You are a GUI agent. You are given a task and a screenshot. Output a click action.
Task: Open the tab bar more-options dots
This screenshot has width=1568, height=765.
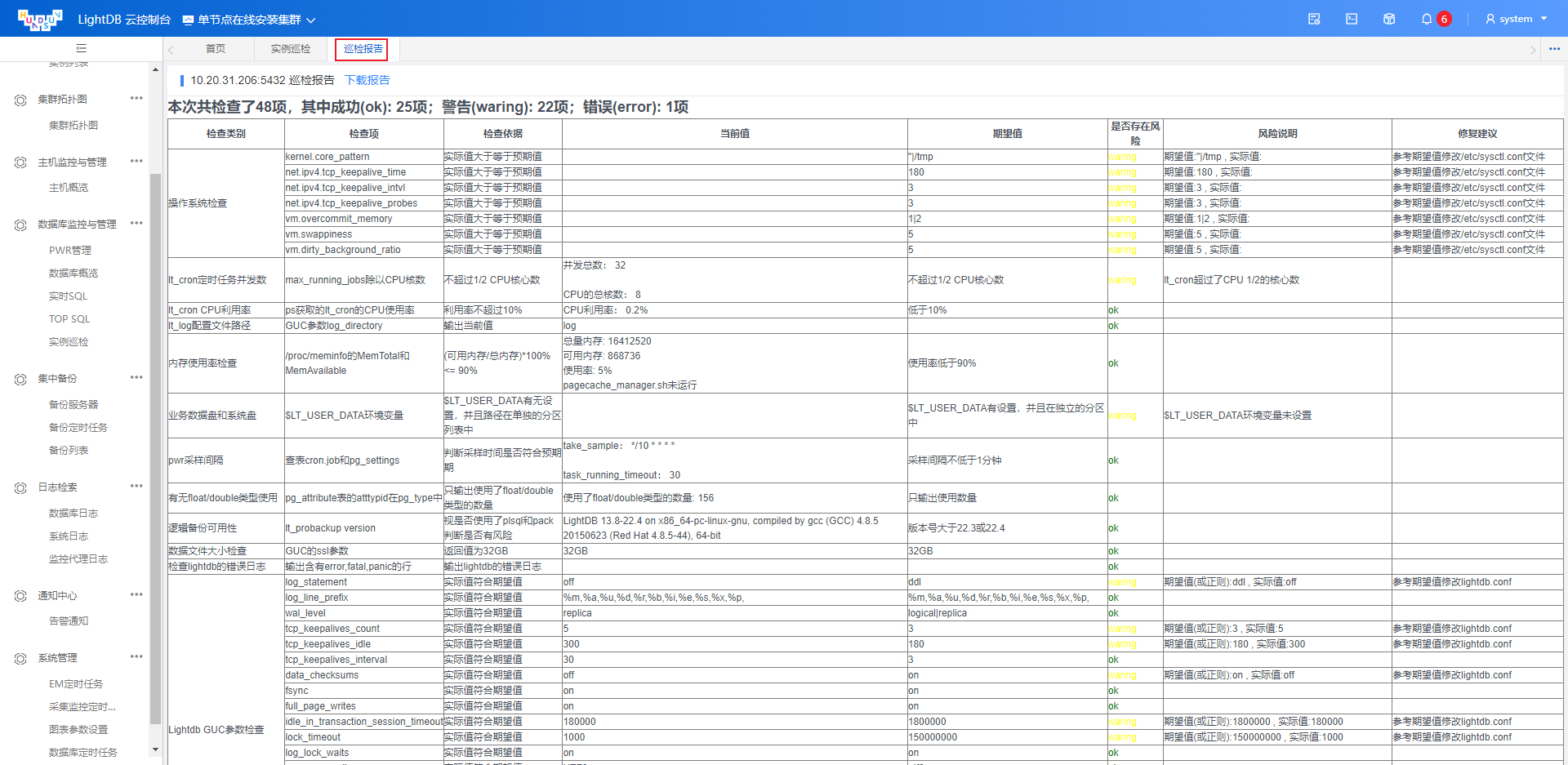click(x=1554, y=49)
